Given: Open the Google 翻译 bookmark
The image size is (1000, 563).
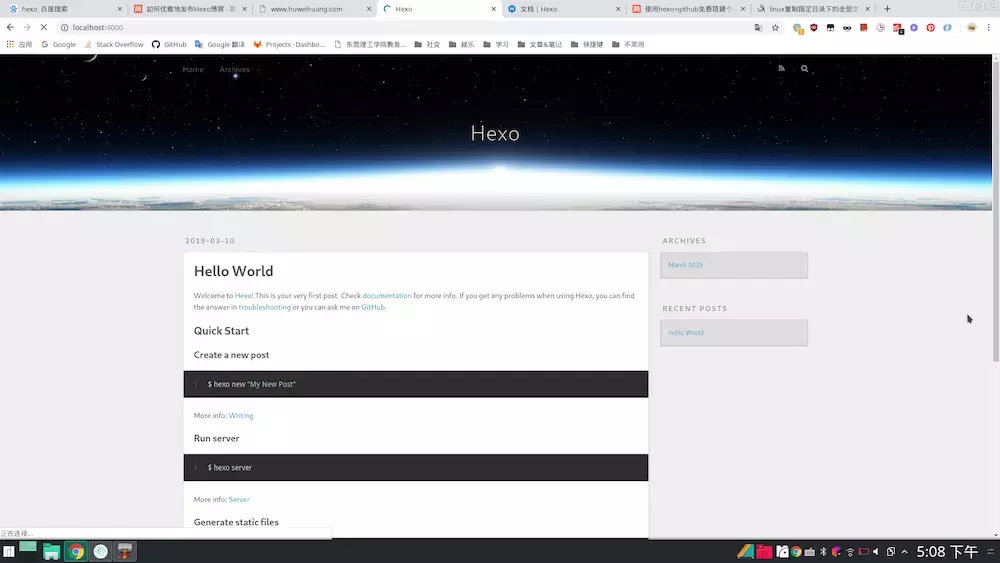Looking at the screenshot, I should coord(219,45).
